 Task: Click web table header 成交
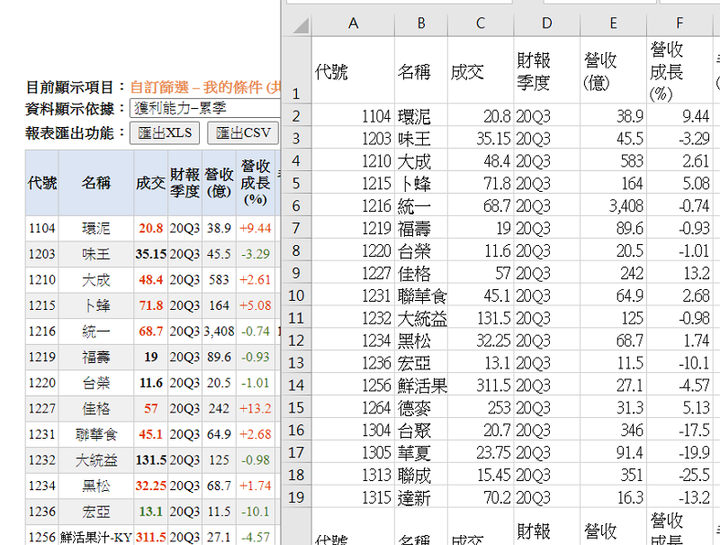tap(151, 183)
